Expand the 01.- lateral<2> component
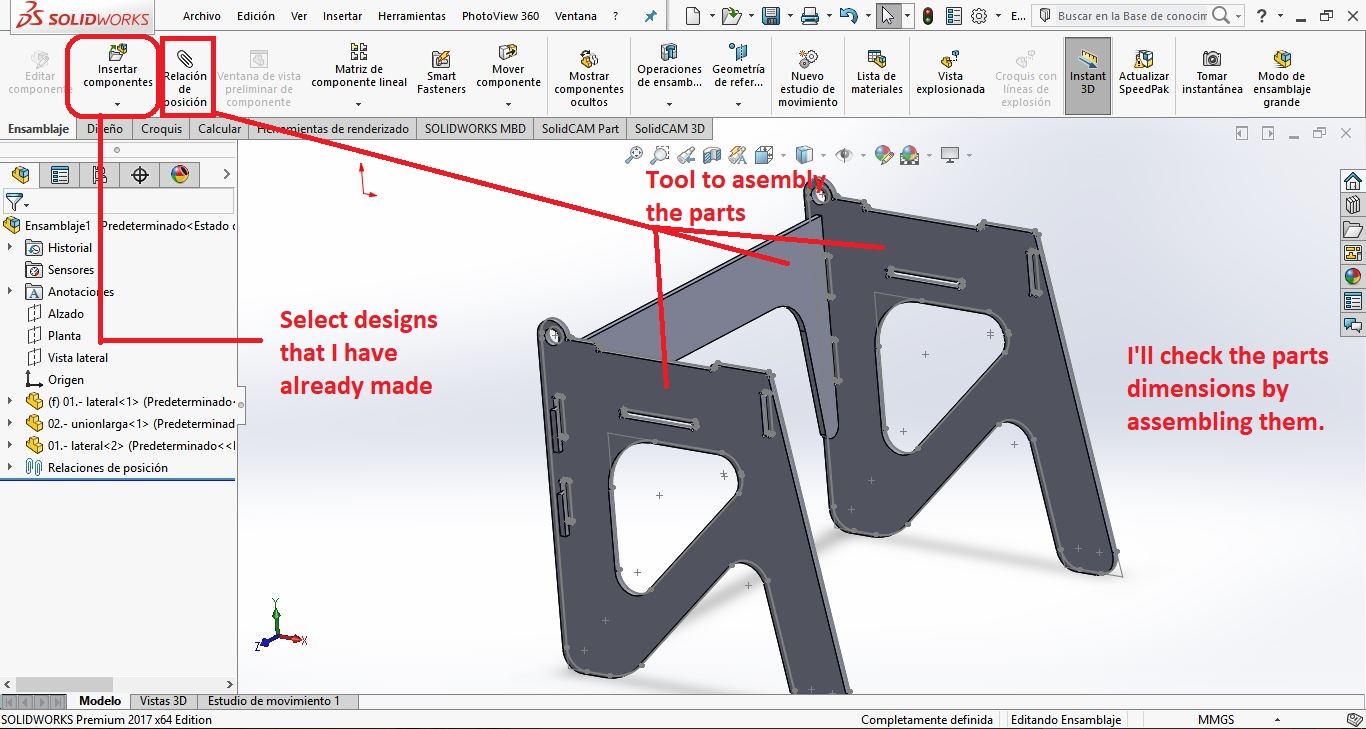This screenshot has width=1366, height=729. 10,445
